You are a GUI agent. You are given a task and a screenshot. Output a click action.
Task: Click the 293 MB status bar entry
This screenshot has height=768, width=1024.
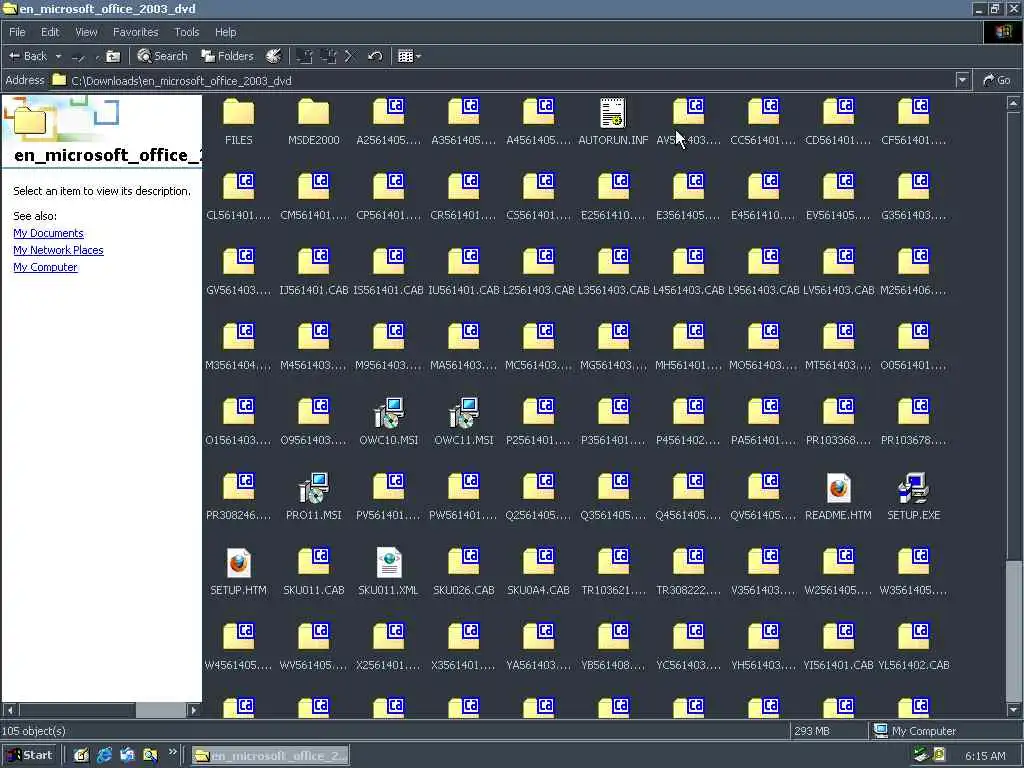(812, 731)
